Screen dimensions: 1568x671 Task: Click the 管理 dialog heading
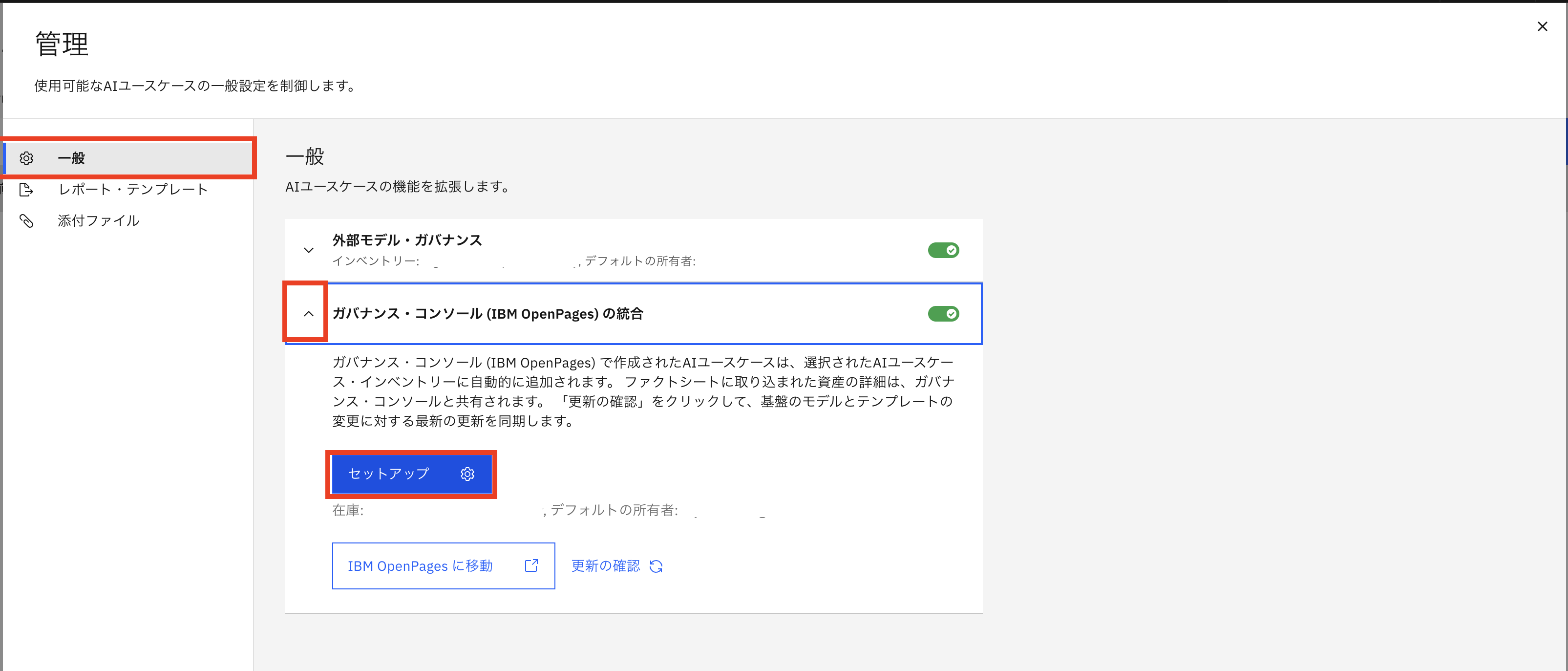point(62,44)
